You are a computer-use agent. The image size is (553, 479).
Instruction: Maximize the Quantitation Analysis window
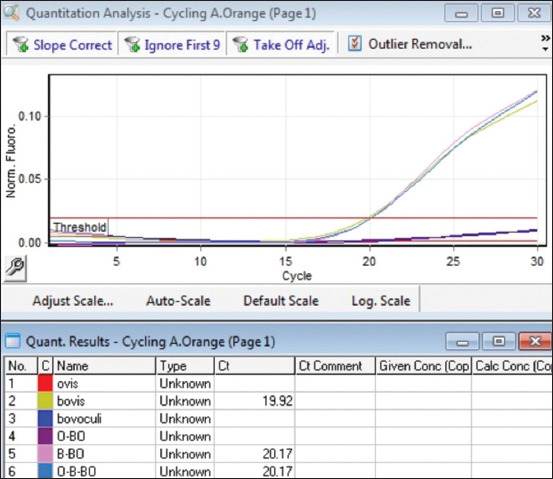(498, 13)
